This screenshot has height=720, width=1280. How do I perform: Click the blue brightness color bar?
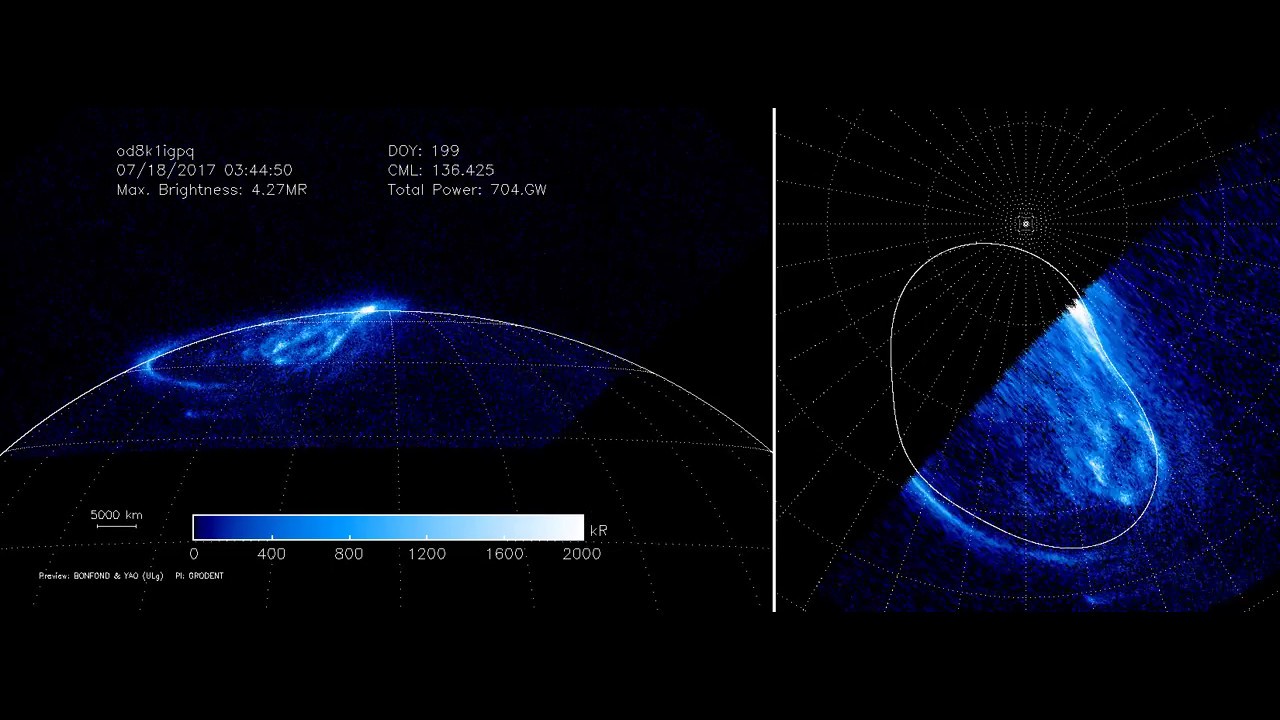tap(388, 528)
